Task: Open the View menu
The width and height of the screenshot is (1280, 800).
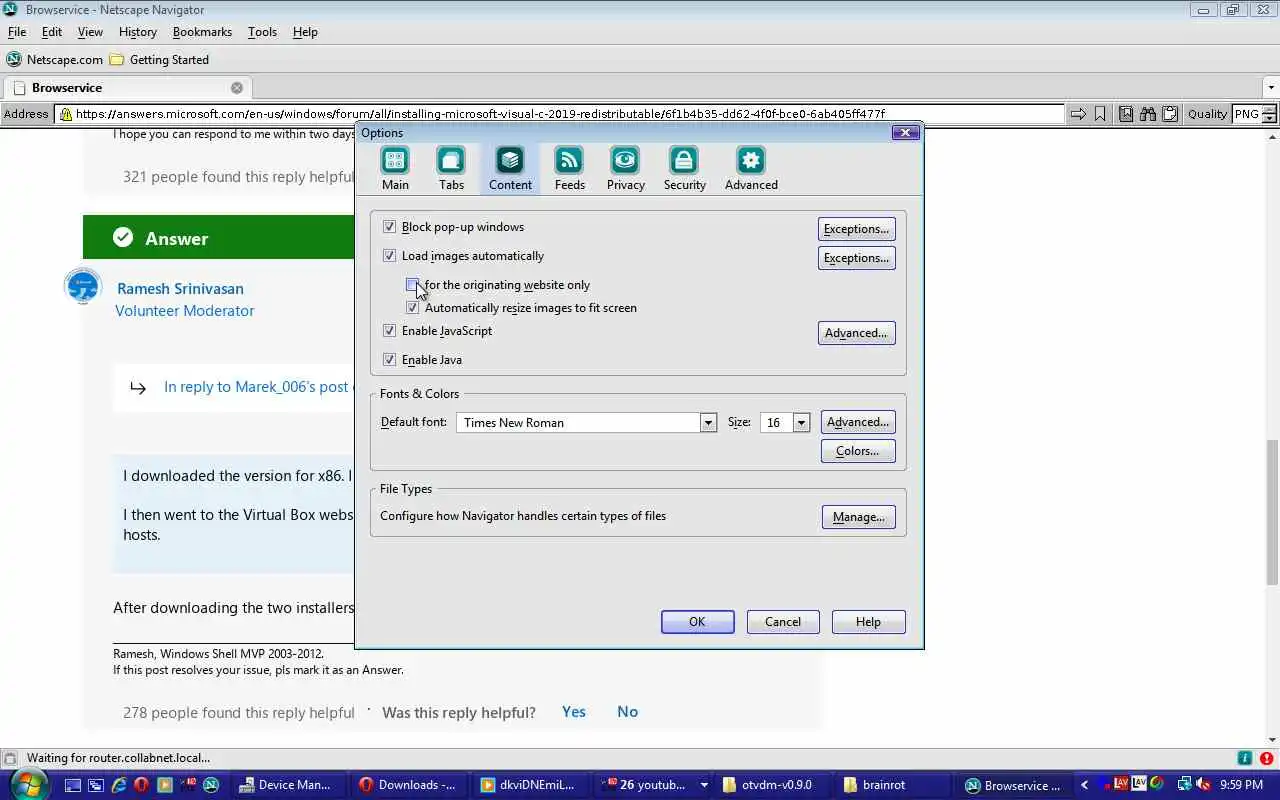Action: [90, 32]
